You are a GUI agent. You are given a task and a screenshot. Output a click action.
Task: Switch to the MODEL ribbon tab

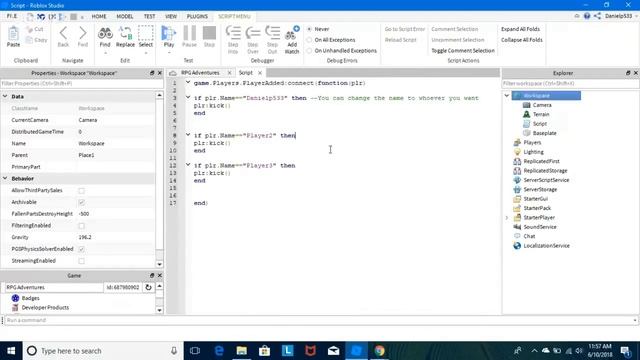[x=125, y=16]
